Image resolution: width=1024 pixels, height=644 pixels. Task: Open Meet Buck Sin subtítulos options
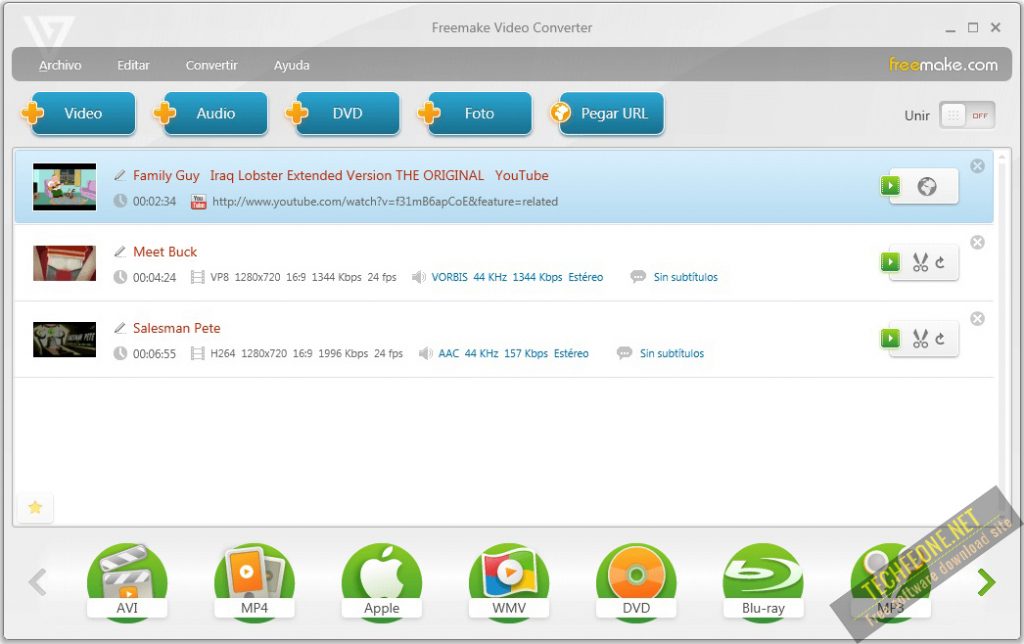(x=685, y=277)
